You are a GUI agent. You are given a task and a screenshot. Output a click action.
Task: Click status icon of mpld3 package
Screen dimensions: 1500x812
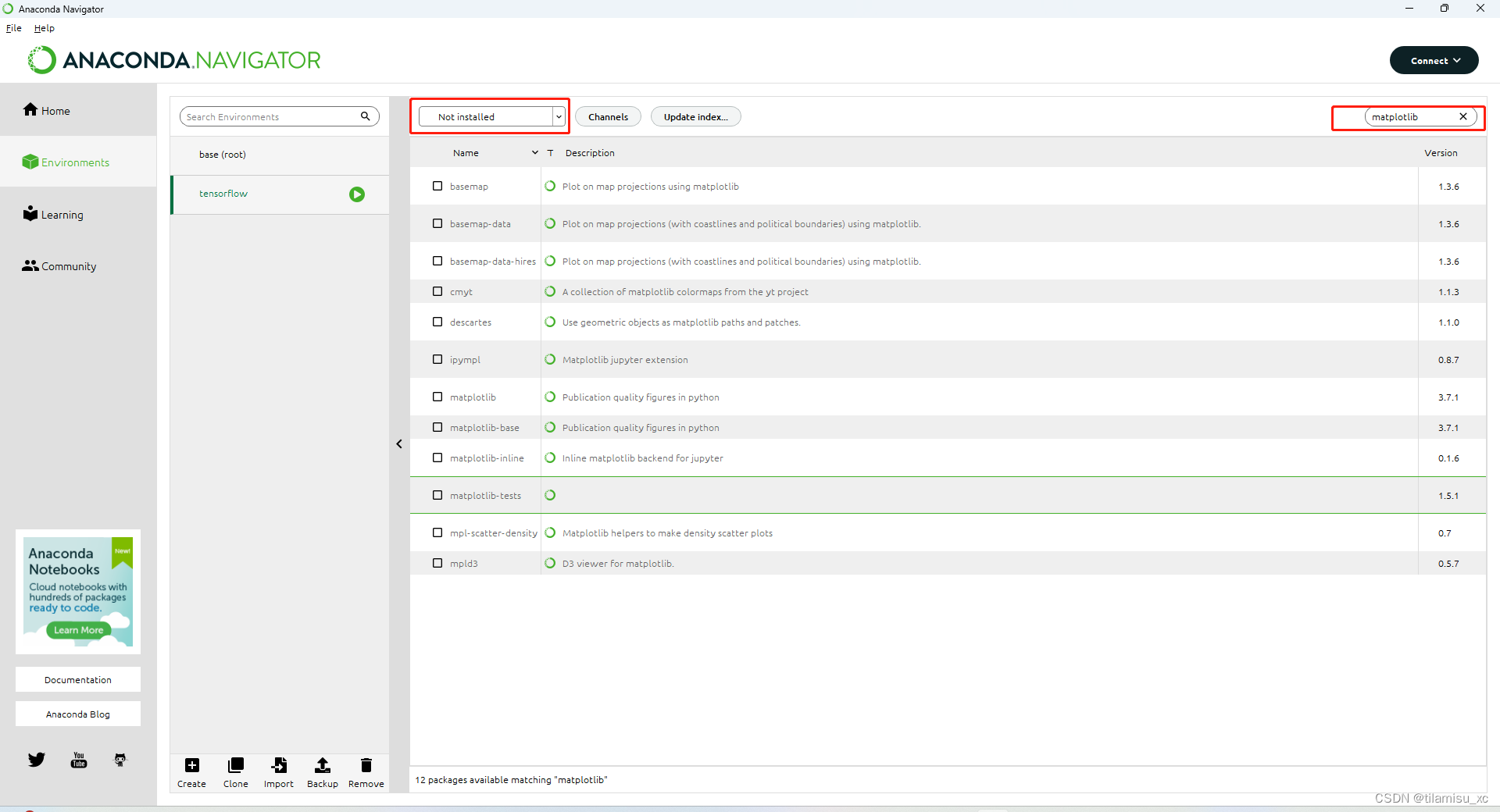(550, 563)
